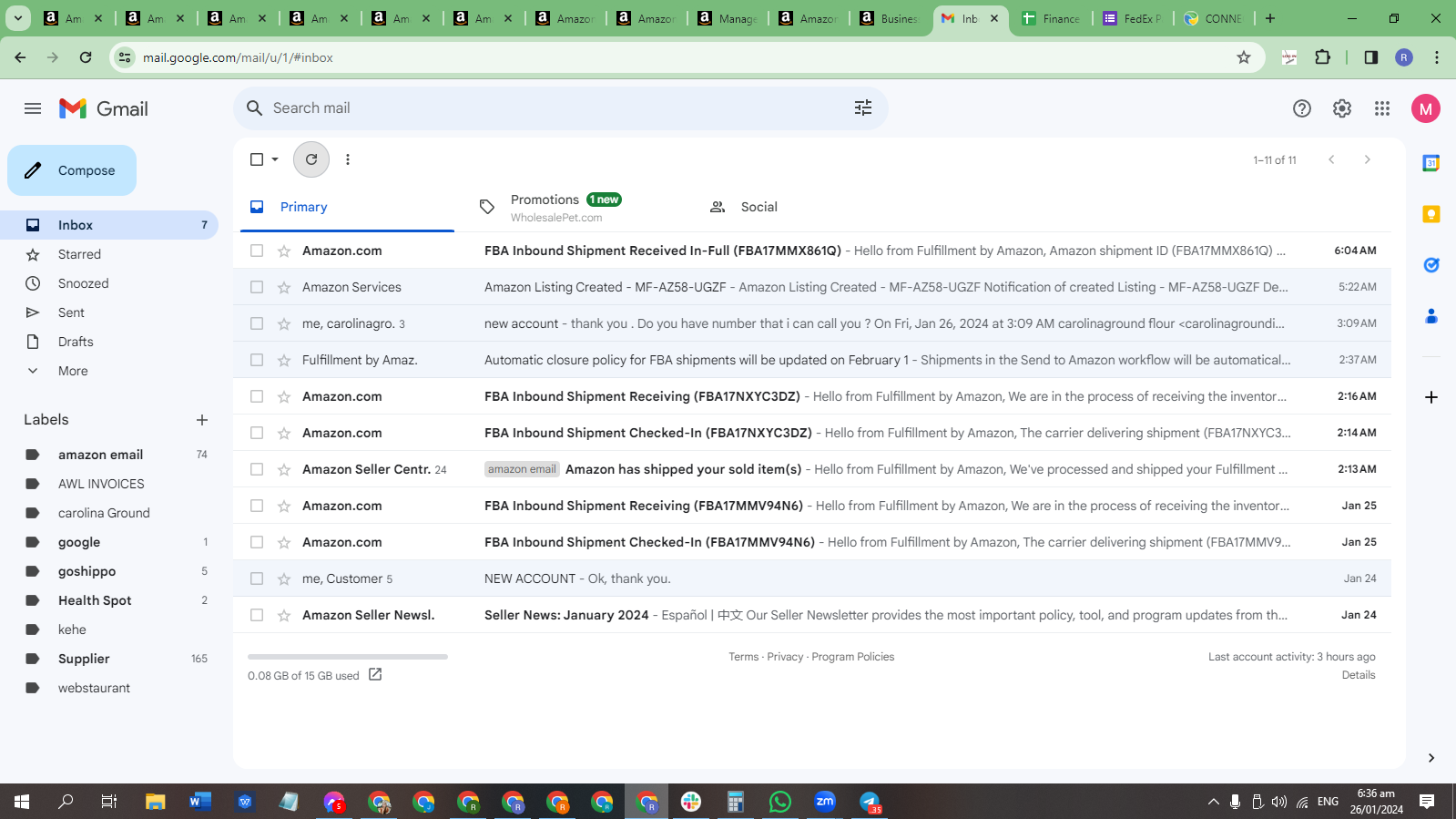This screenshot has width=1456, height=819.
Task: Expand the side panel with bottom-right arrow
Action: pos(1431,758)
